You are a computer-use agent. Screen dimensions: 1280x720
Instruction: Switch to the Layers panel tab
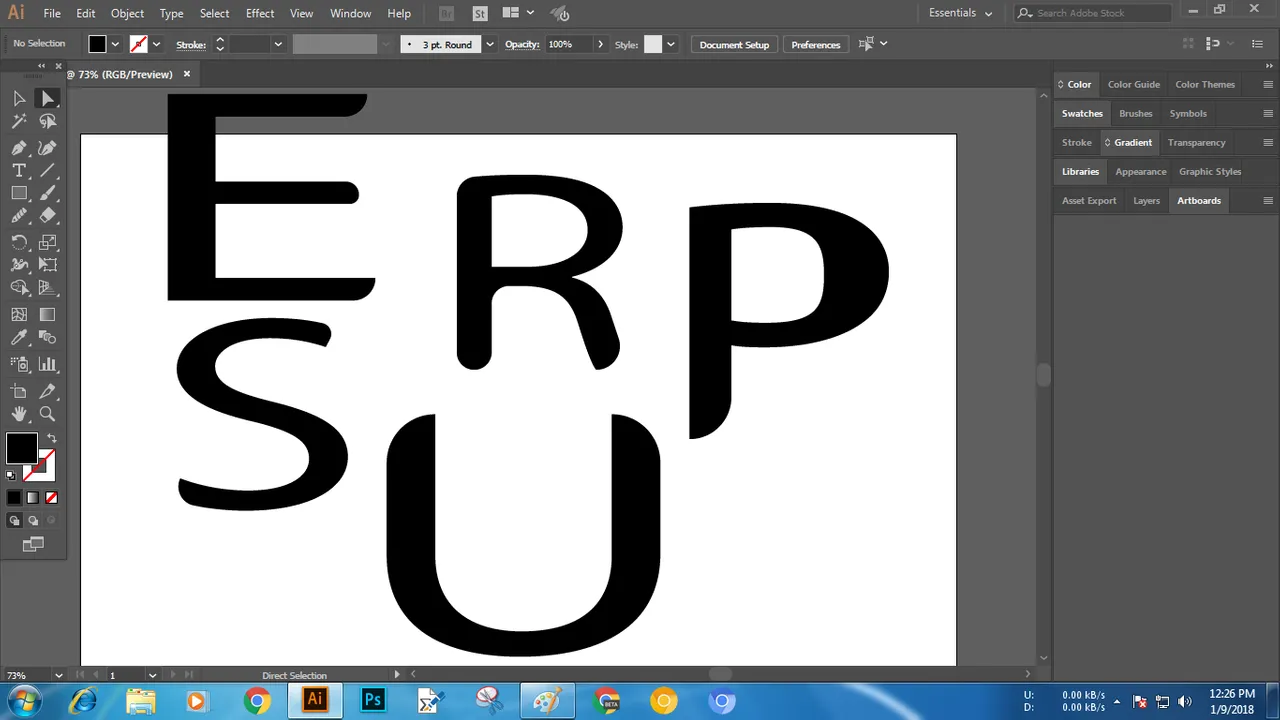pyautogui.click(x=1146, y=200)
